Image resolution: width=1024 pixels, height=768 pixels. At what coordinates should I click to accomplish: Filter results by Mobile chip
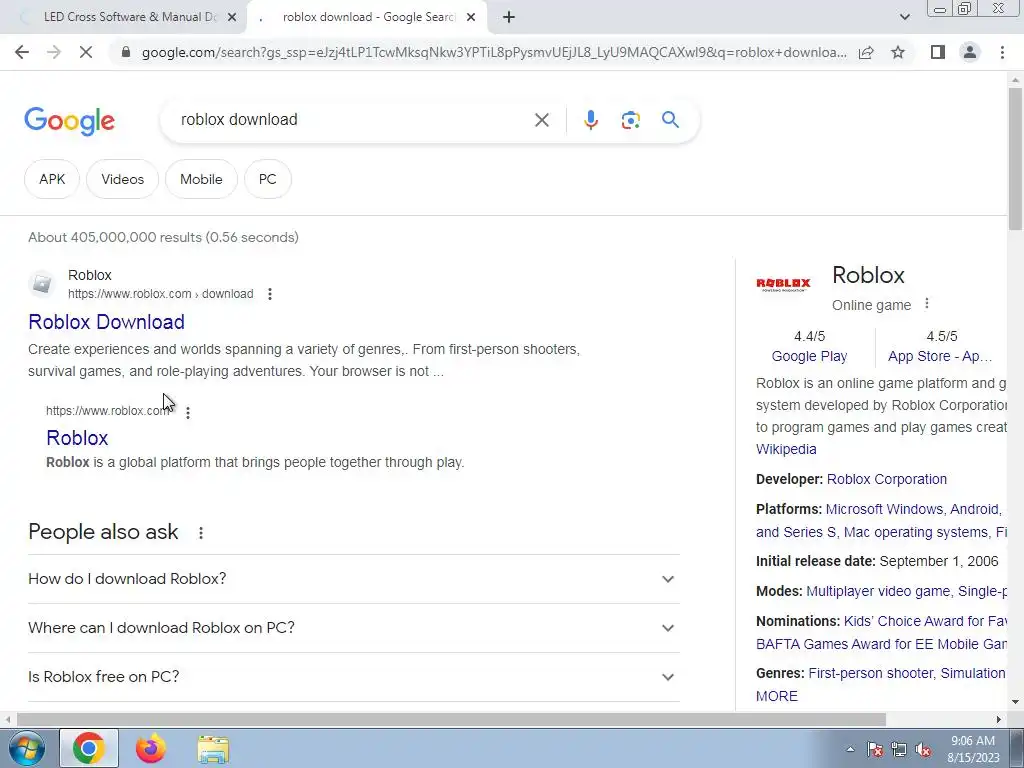pos(201,179)
